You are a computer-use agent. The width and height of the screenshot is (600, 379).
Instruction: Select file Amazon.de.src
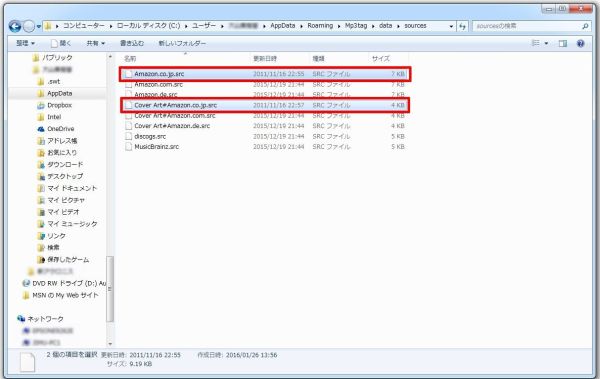[x=155, y=94]
